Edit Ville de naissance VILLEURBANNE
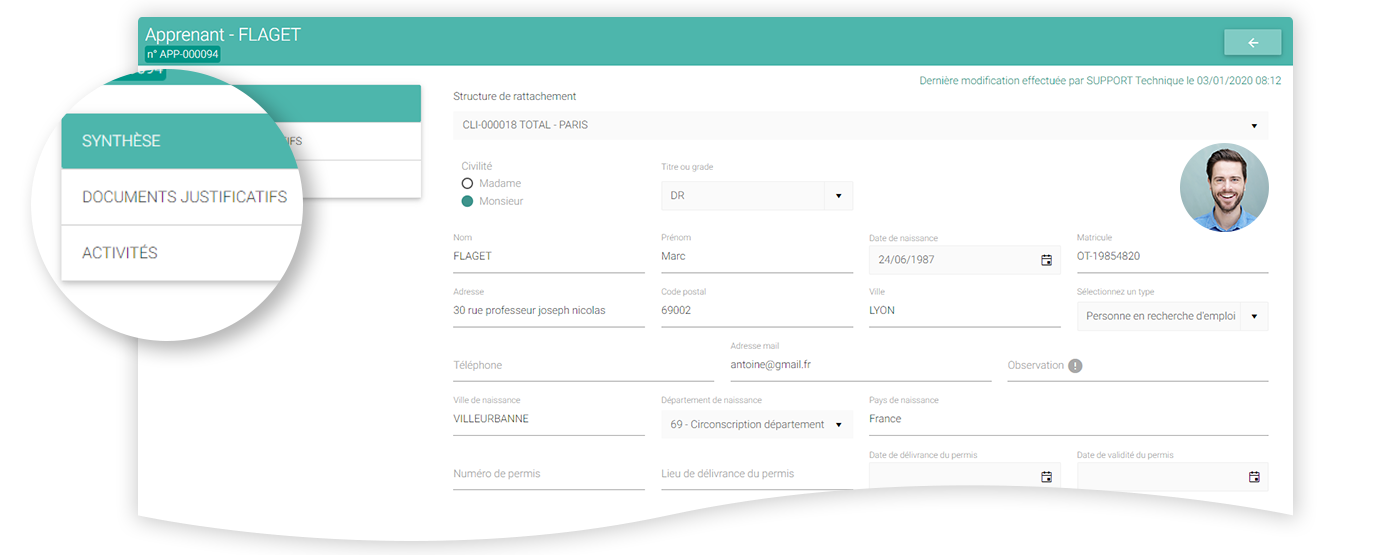Viewport: 1380px width, 555px height. (548, 420)
